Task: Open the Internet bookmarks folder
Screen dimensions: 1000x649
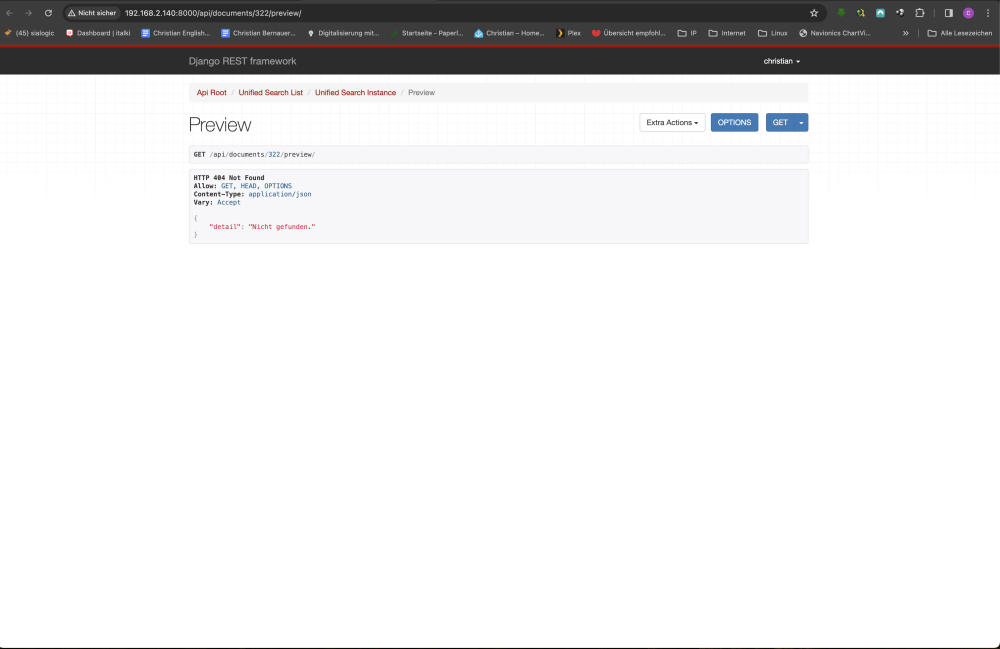Action: pos(726,33)
